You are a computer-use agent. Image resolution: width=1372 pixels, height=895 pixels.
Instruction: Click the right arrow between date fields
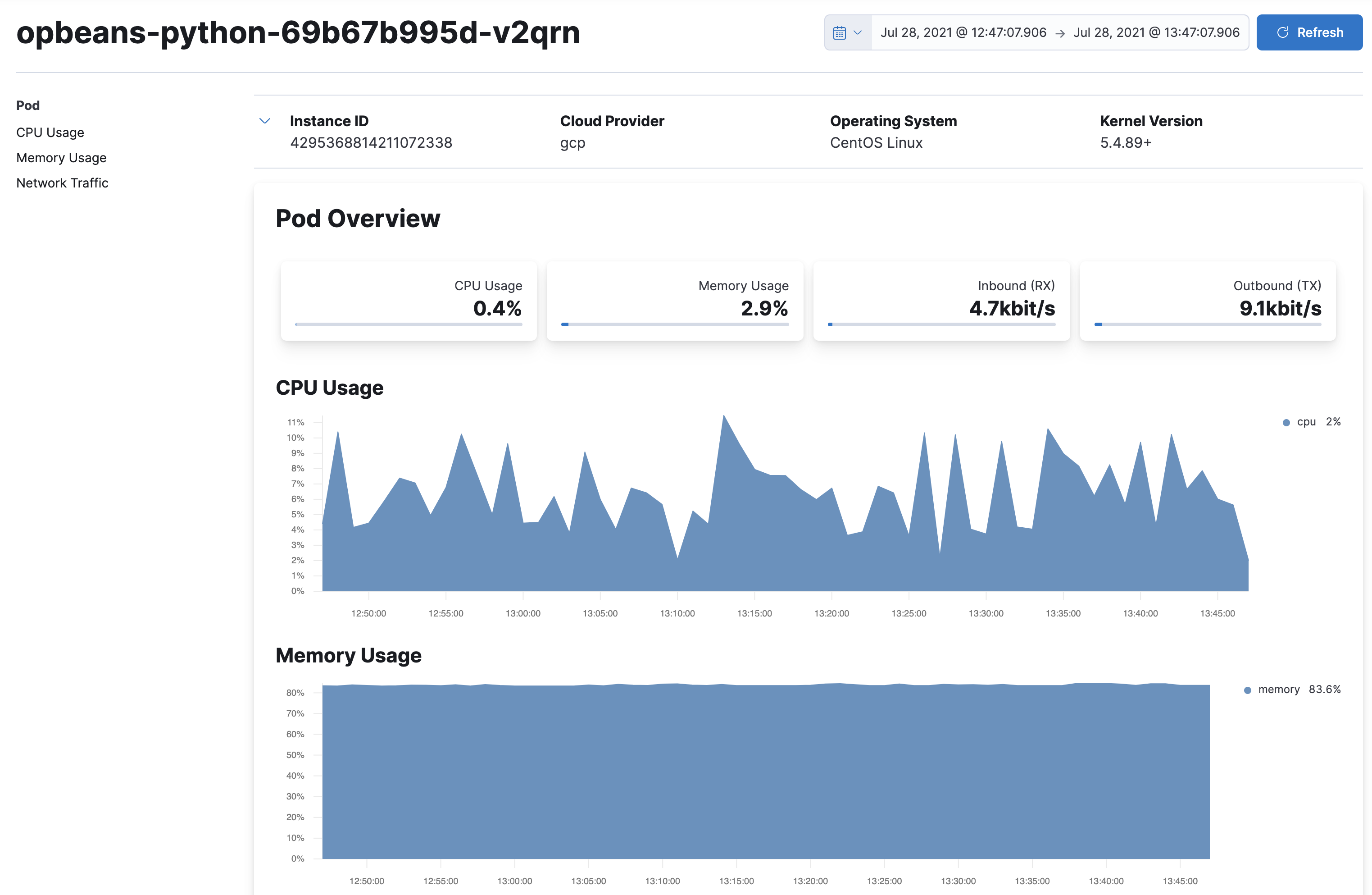(x=1060, y=32)
